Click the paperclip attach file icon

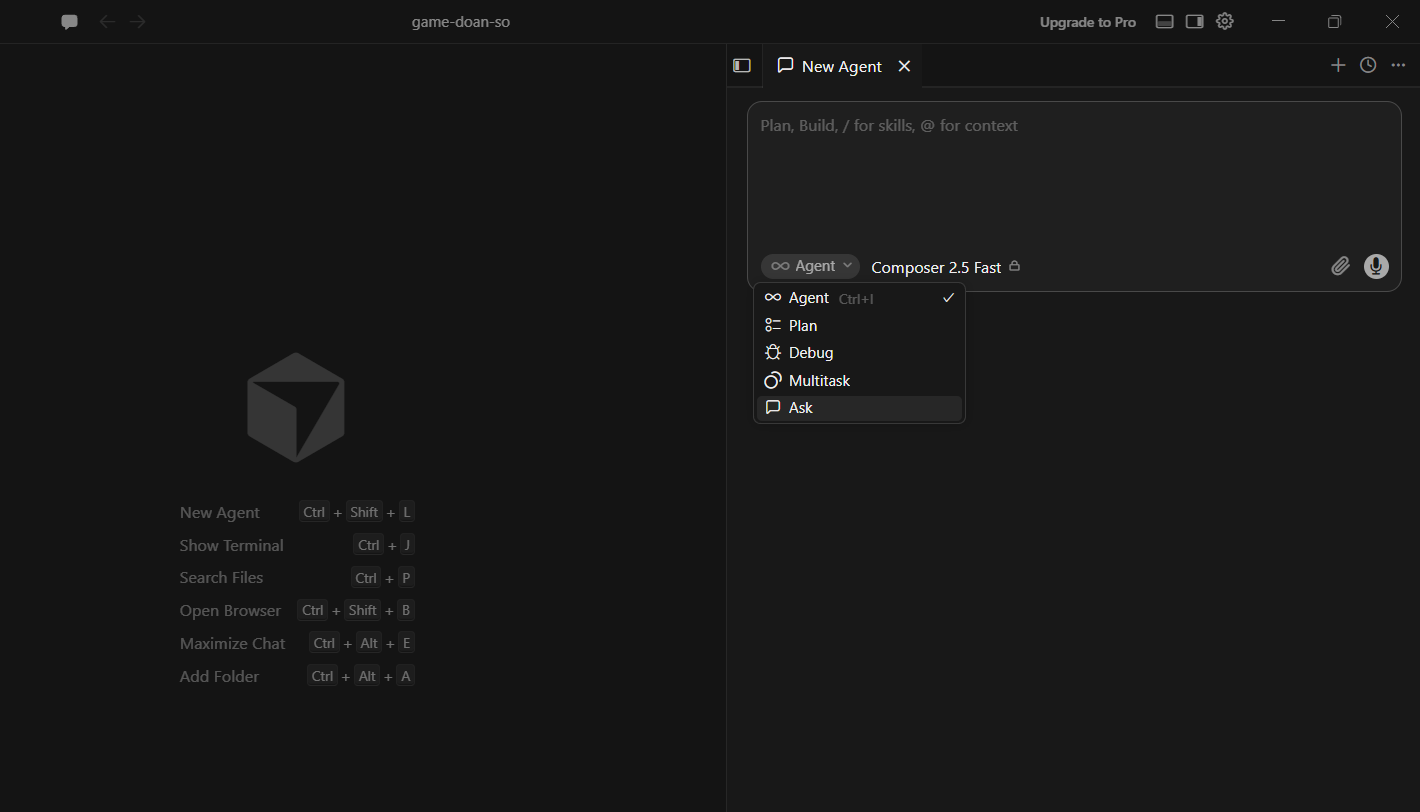coord(1340,266)
